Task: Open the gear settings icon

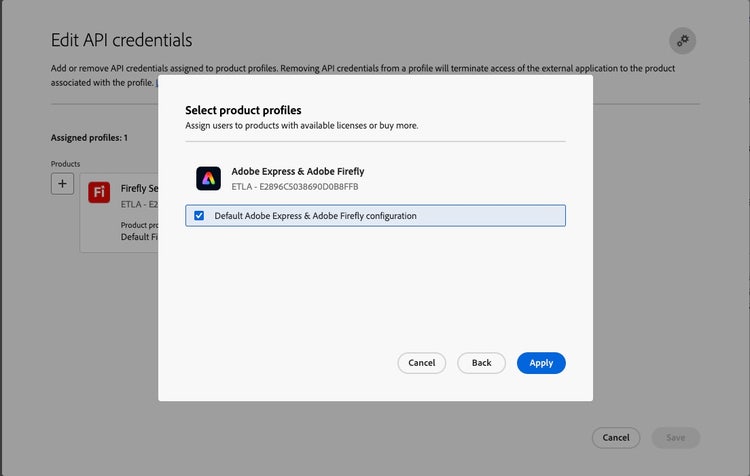Action: tap(682, 41)
